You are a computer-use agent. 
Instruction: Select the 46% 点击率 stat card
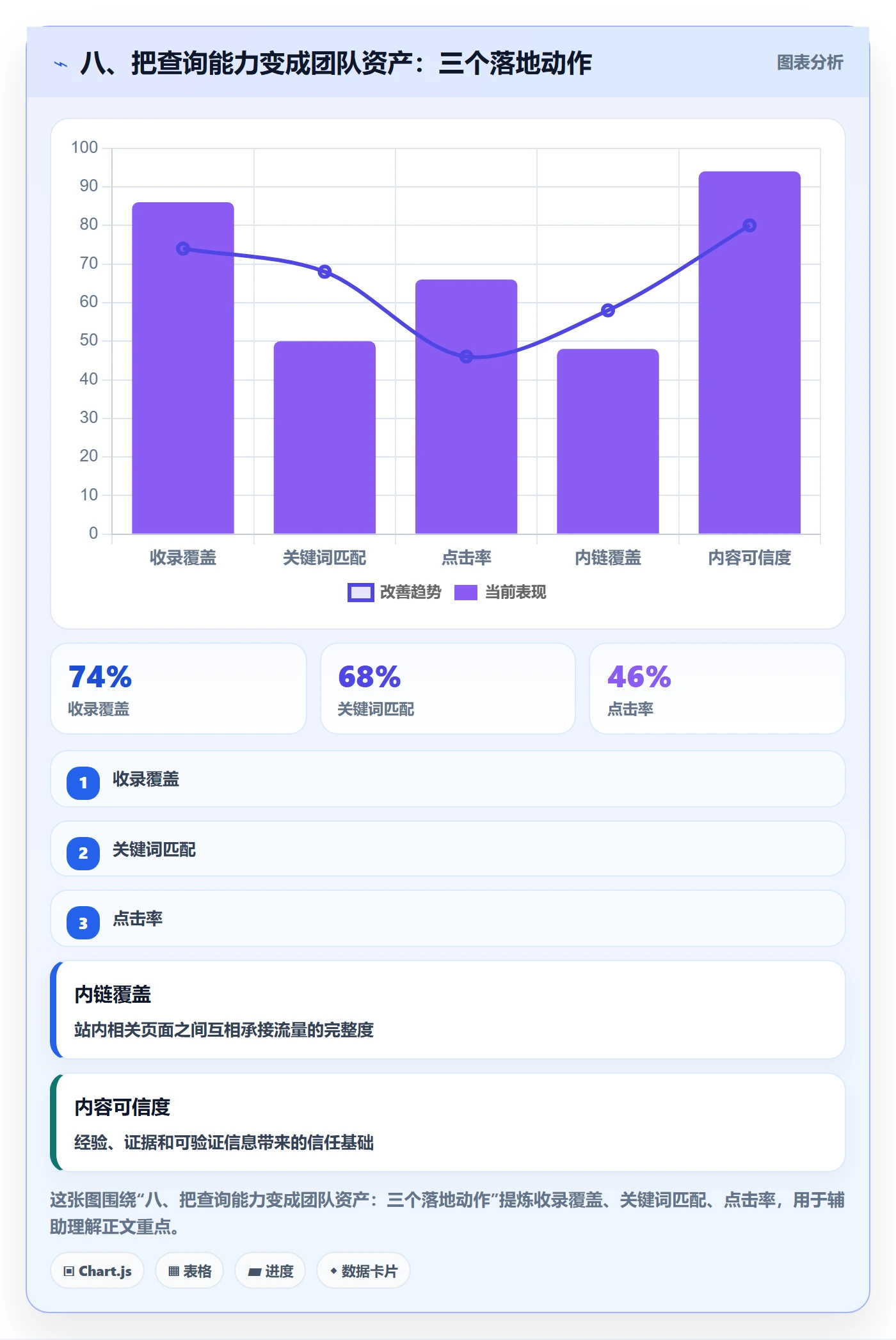pos(717,689)
